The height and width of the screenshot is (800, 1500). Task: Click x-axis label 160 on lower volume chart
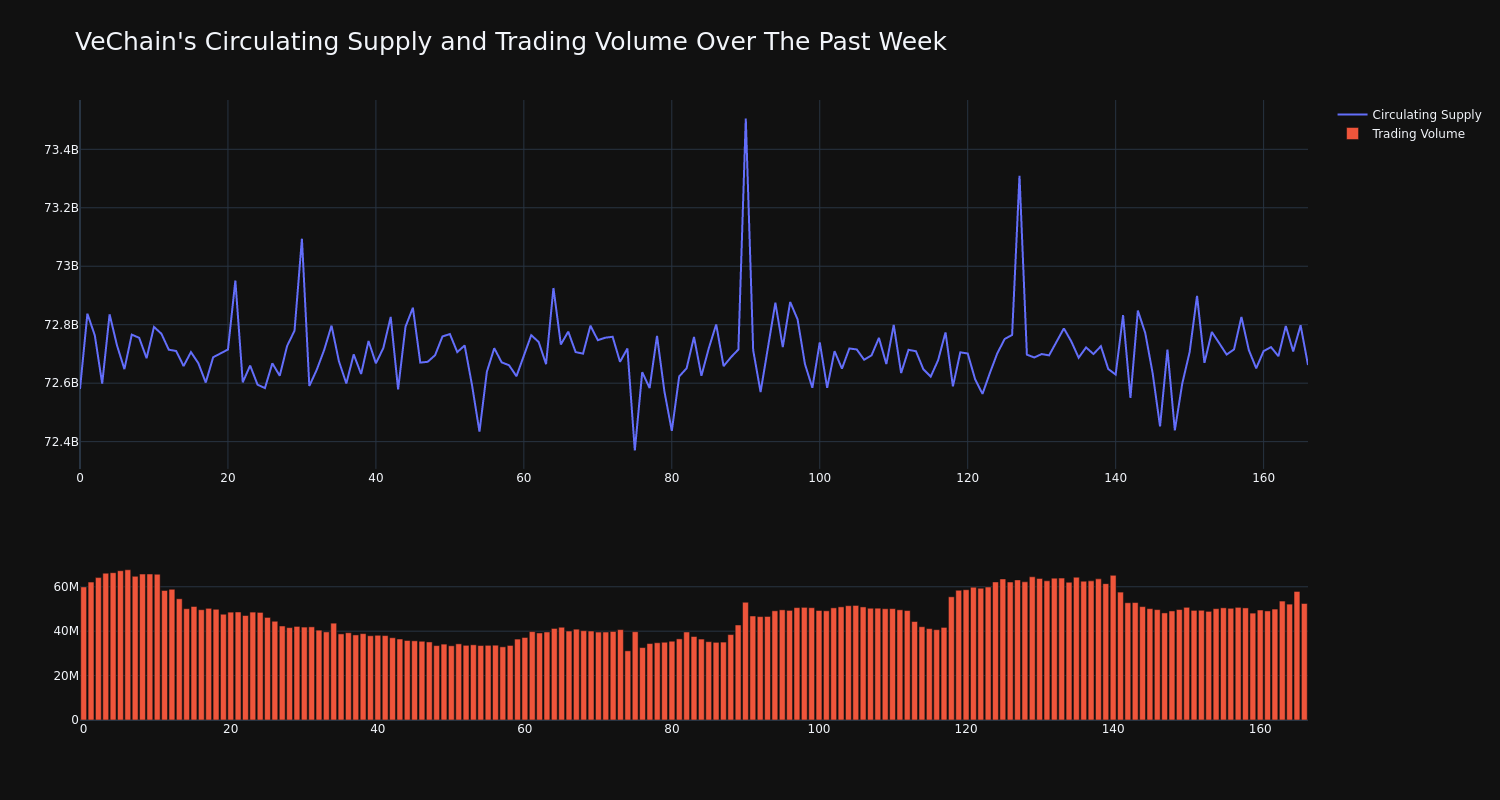tap(1260, 729)
